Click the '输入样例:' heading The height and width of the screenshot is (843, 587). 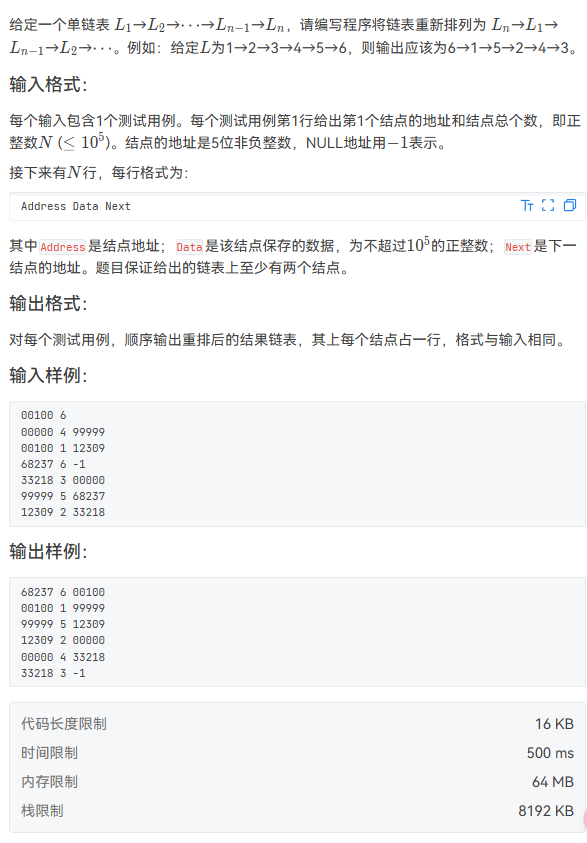coord(48,375)
